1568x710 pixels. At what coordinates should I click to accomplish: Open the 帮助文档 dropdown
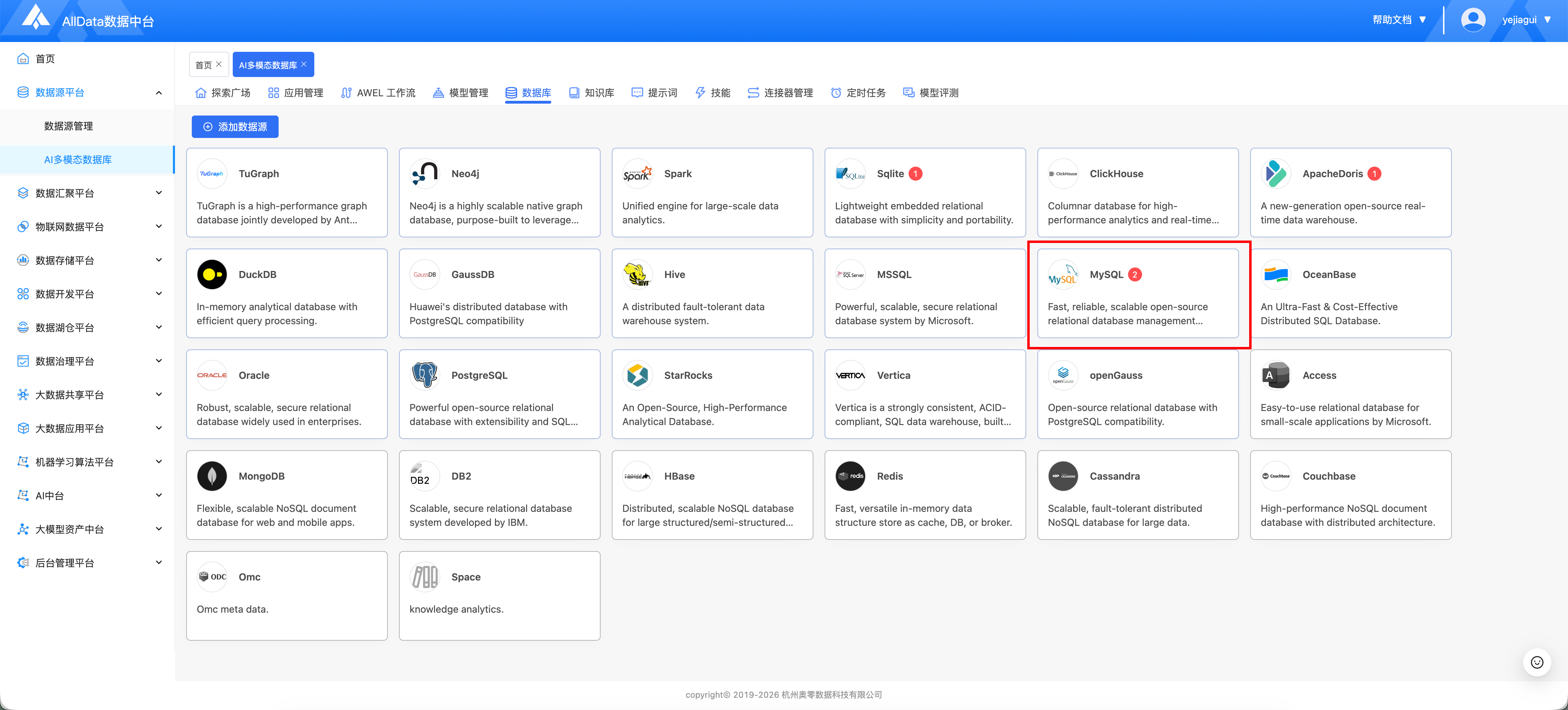1399,20
